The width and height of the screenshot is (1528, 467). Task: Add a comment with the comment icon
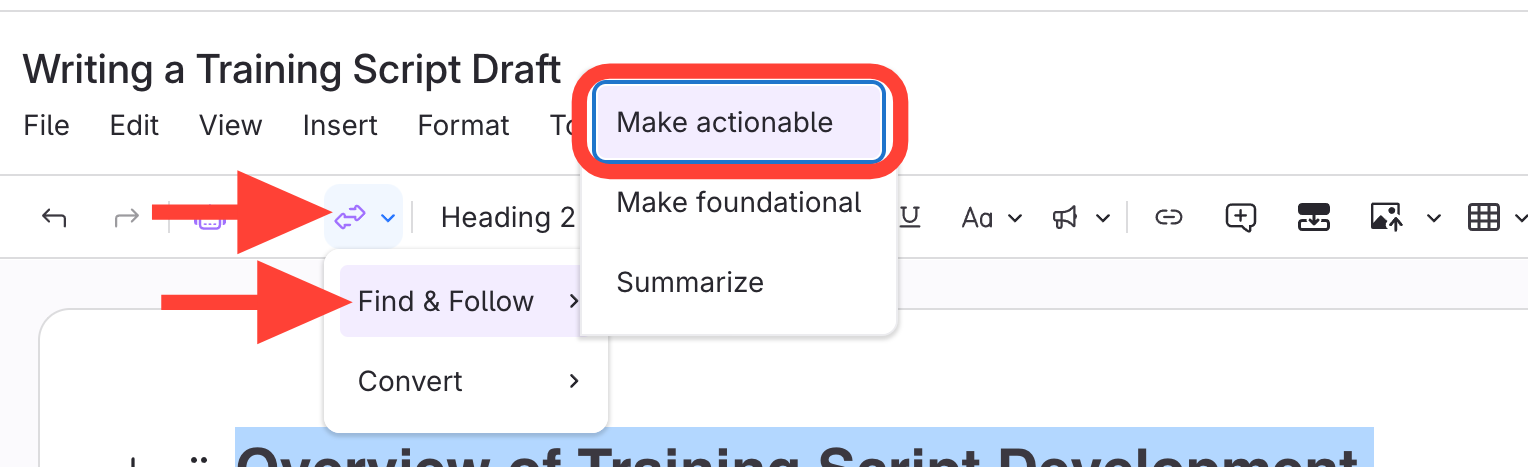point(1240,217)
